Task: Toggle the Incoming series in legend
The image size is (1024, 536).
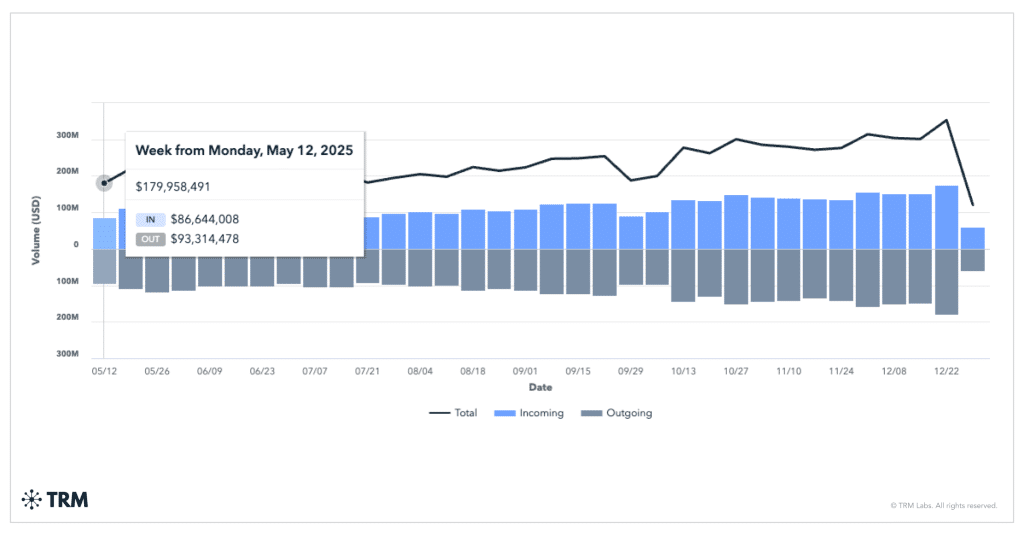Action: [528, 413]
